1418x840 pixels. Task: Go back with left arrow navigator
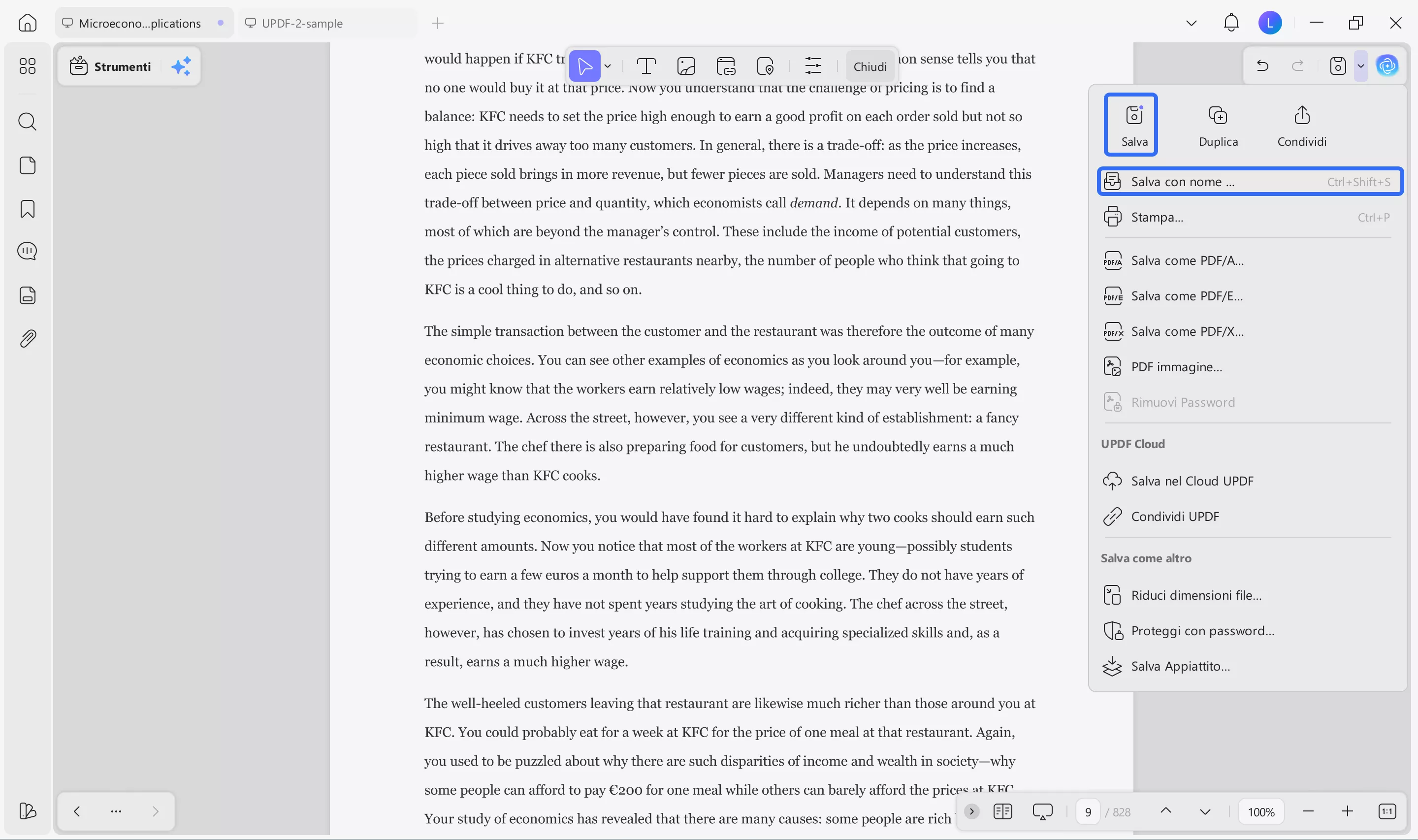tap(76, 810)
